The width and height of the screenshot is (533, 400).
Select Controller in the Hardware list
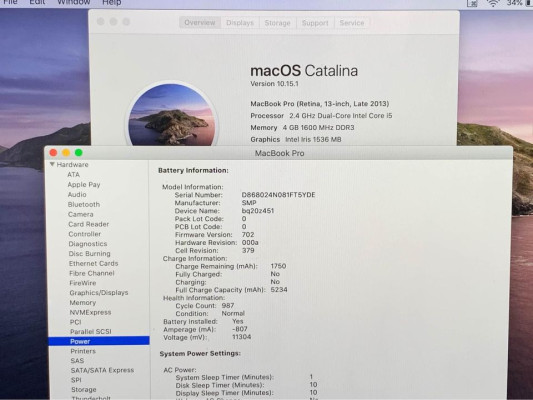point(85,234)
